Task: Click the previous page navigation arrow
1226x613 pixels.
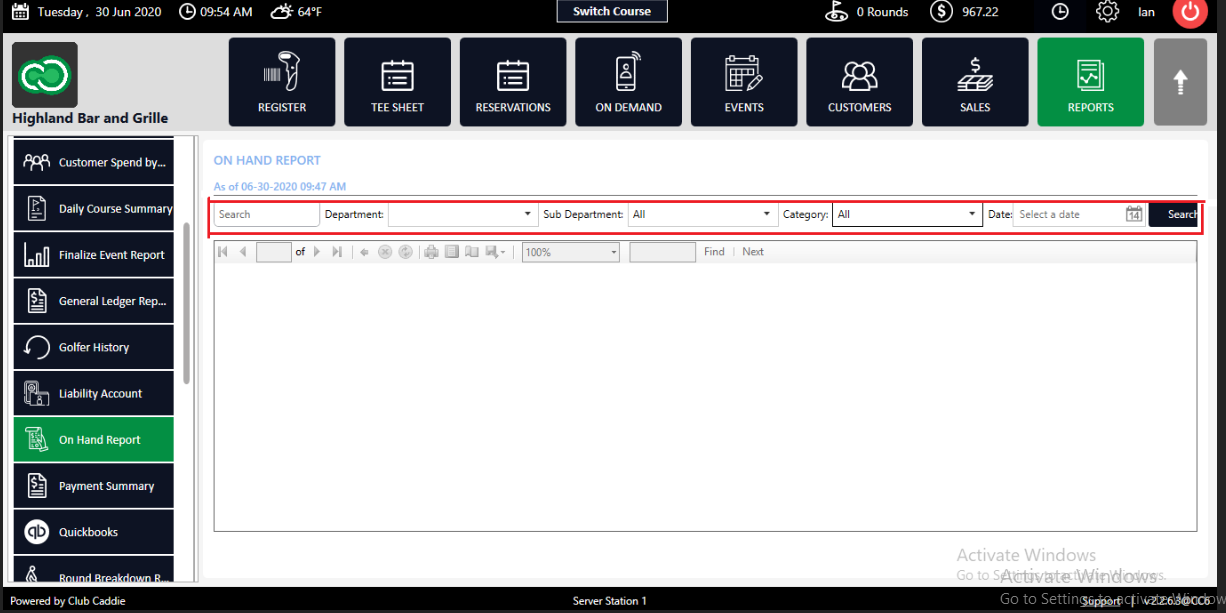Action: (243, 252)
